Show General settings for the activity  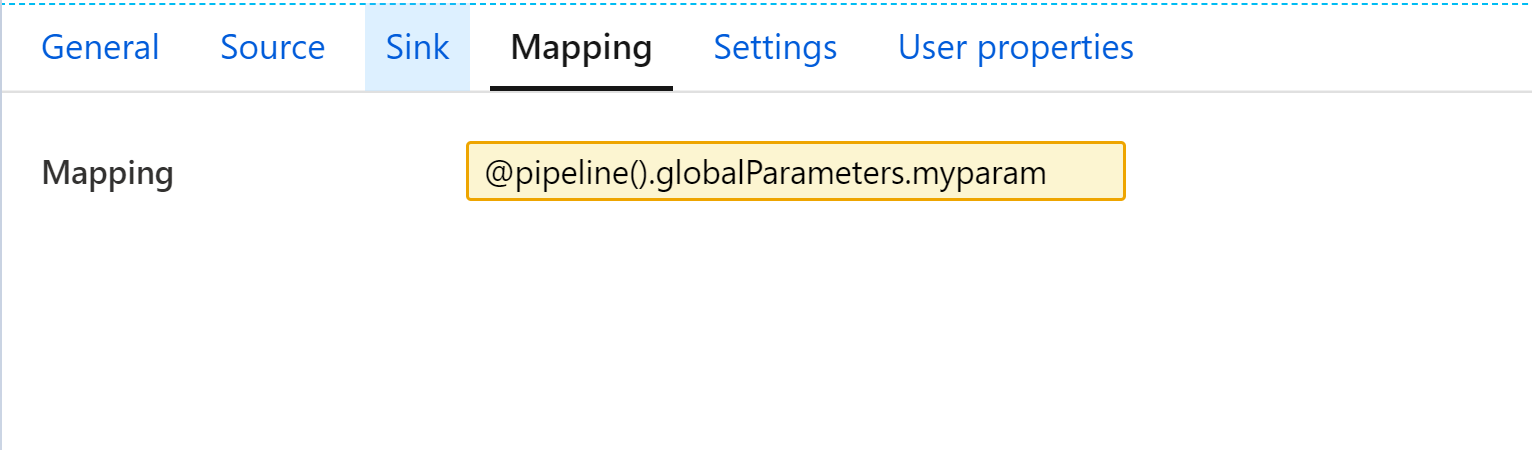(100, 48)
